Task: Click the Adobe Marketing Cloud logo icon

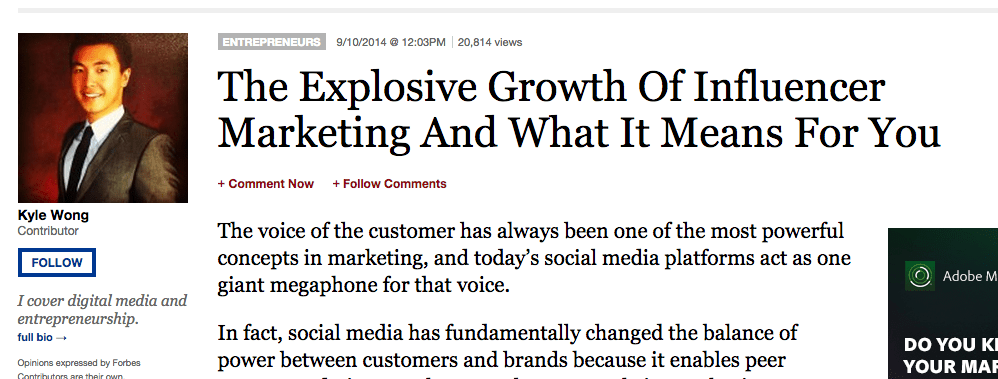Action: pyautogui.click(x=920, y=276)
